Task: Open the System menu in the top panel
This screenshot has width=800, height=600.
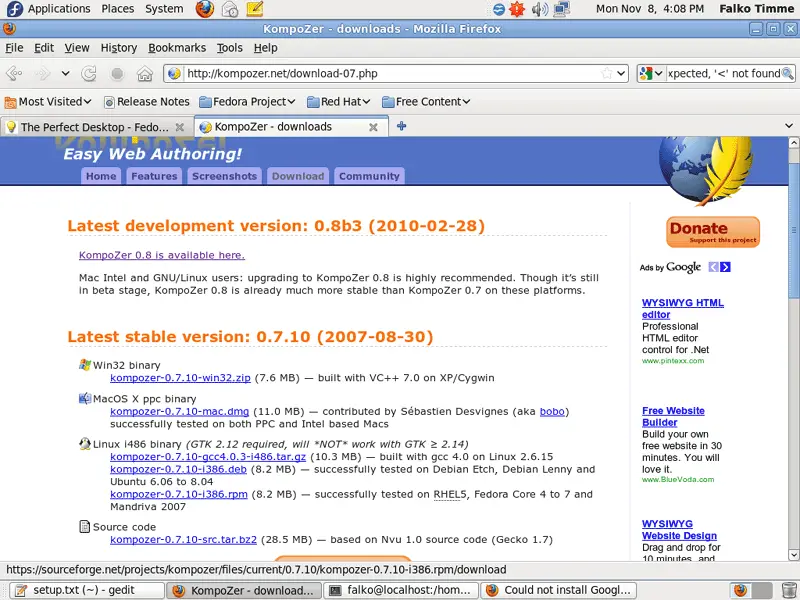Action: (x=164, y=9)
